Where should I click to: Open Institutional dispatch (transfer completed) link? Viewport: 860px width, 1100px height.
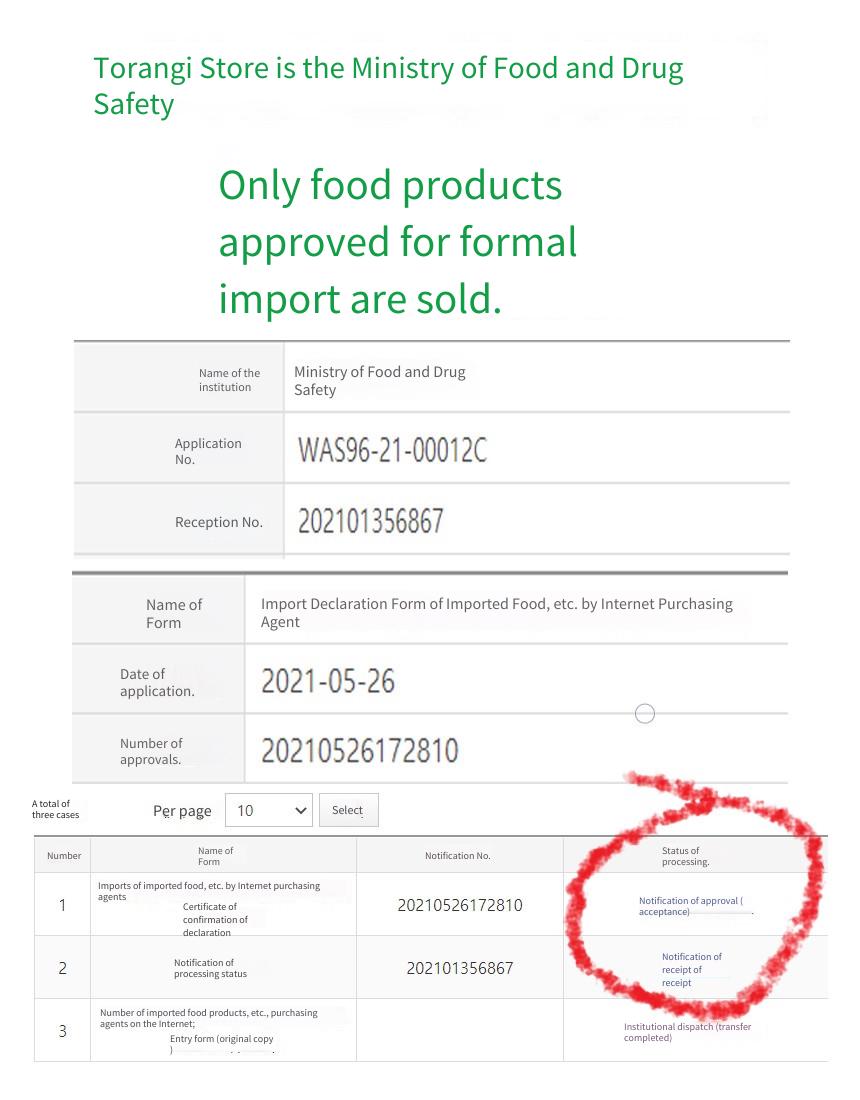(x=687, y=1032)
